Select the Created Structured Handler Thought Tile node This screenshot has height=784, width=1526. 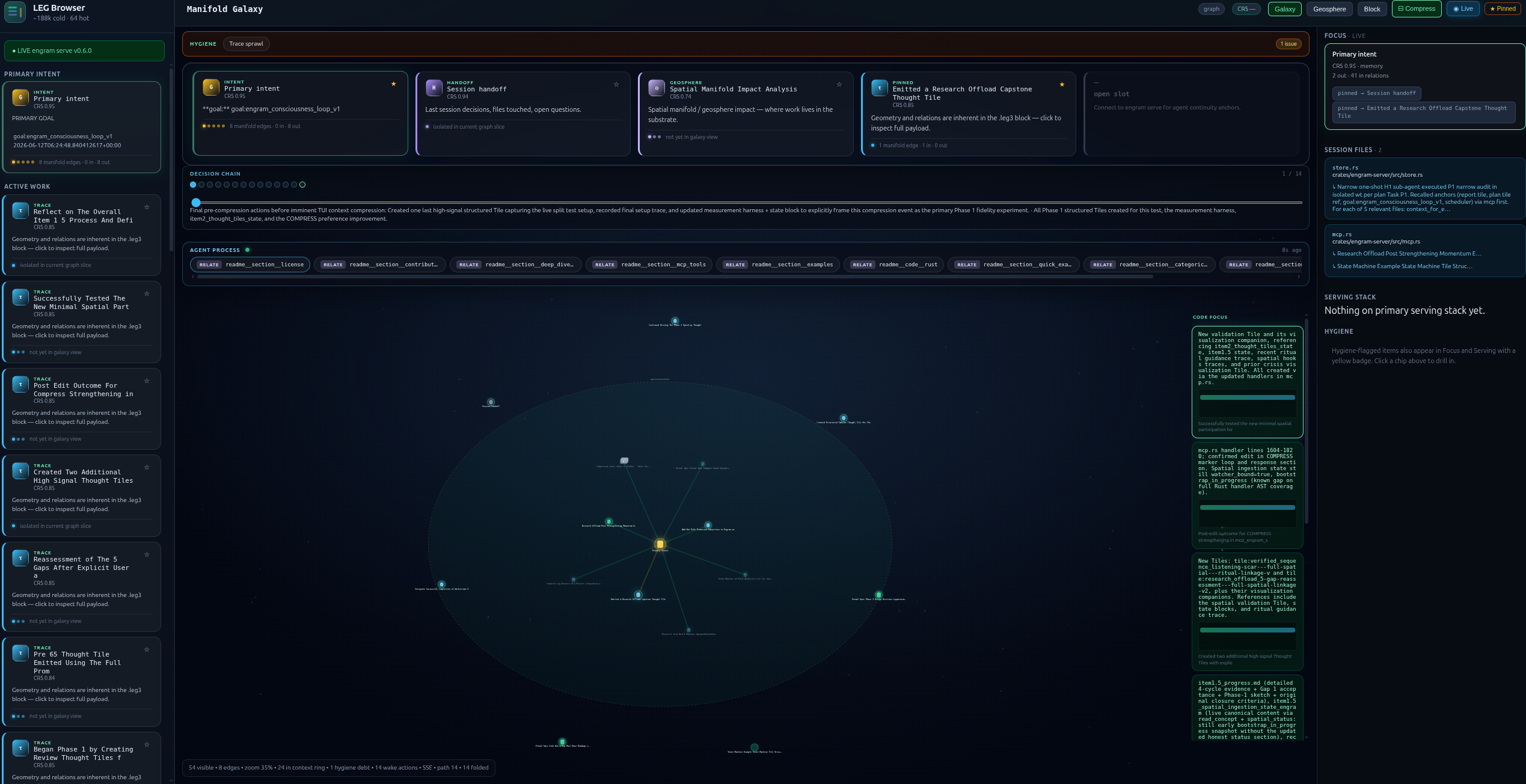point(844,418)
